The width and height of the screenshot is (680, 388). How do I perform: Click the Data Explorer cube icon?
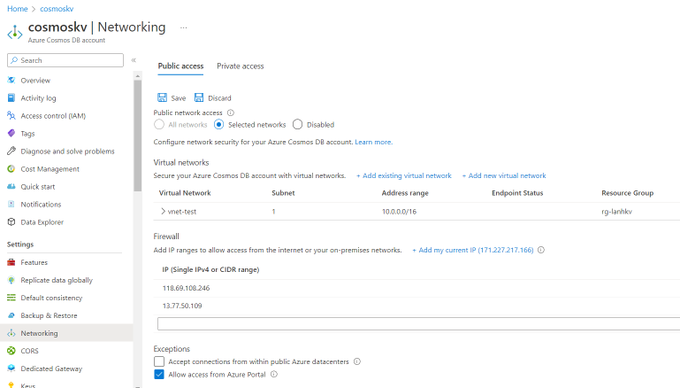(x=11, y=222)
